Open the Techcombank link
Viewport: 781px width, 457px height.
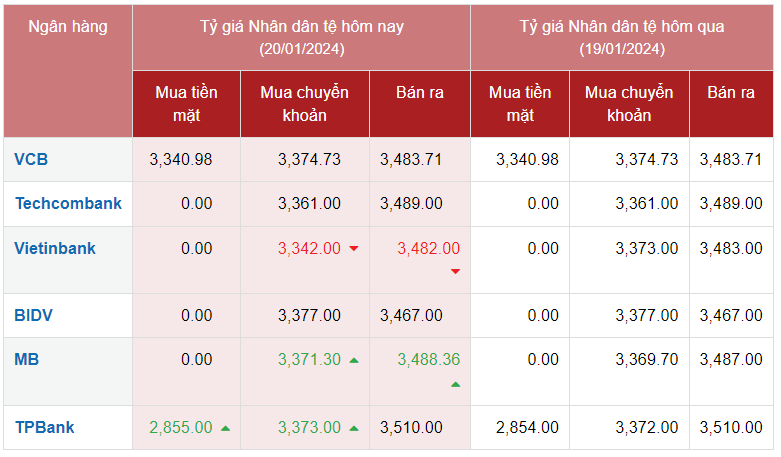click(68, 203)
